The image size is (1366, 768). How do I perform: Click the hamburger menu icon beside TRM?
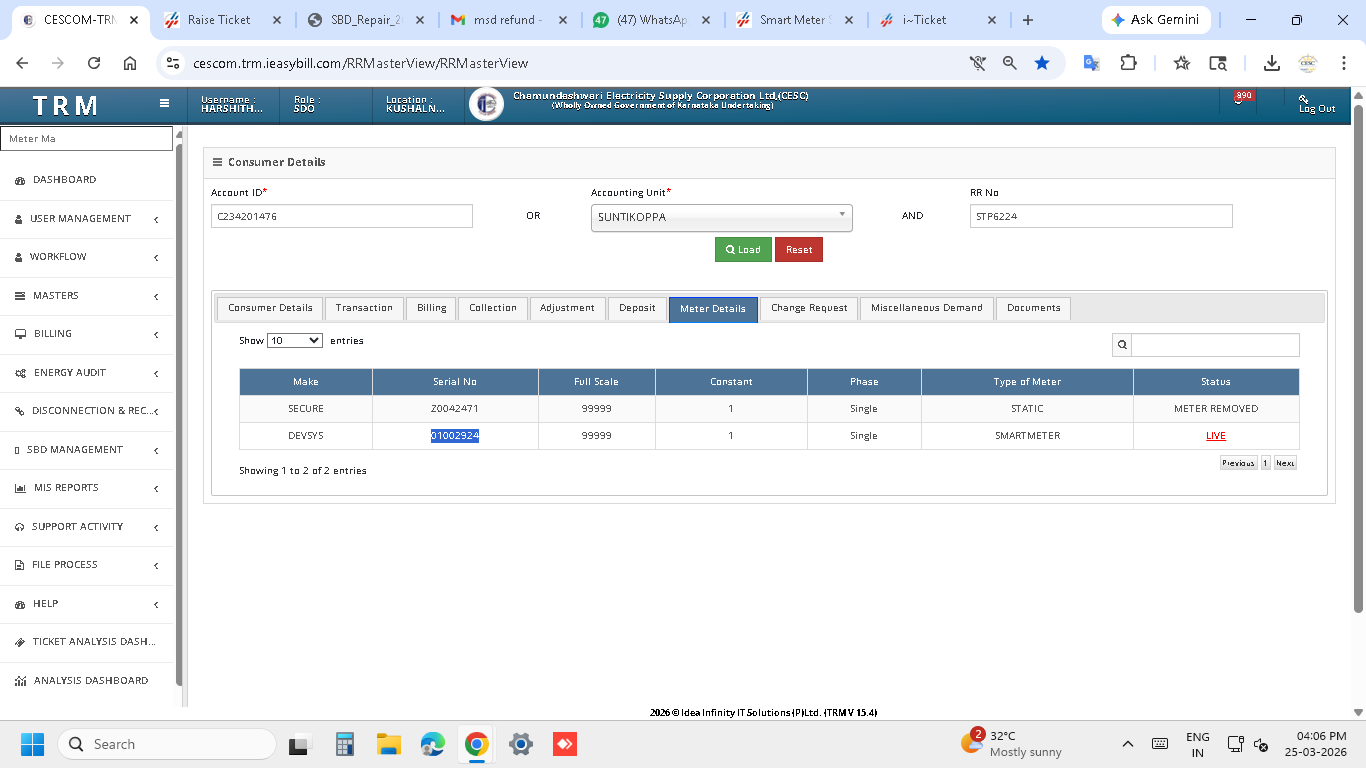pos(164,103)
